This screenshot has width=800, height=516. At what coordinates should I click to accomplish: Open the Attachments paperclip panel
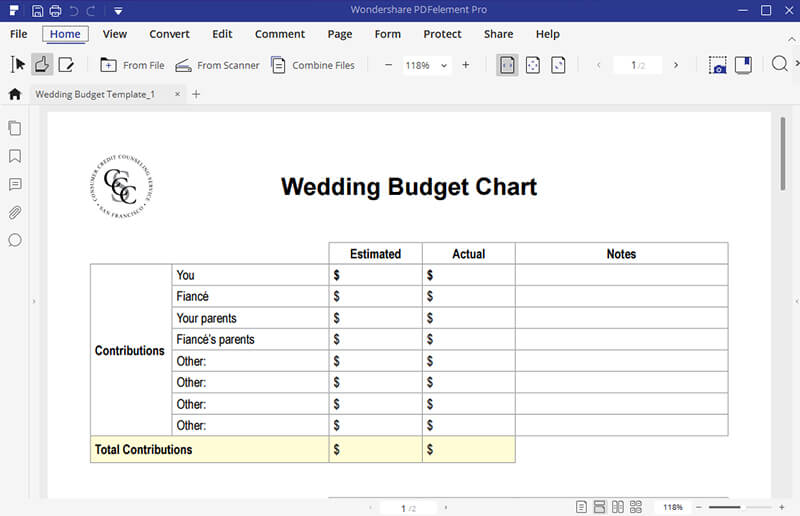tap(15, 212)
